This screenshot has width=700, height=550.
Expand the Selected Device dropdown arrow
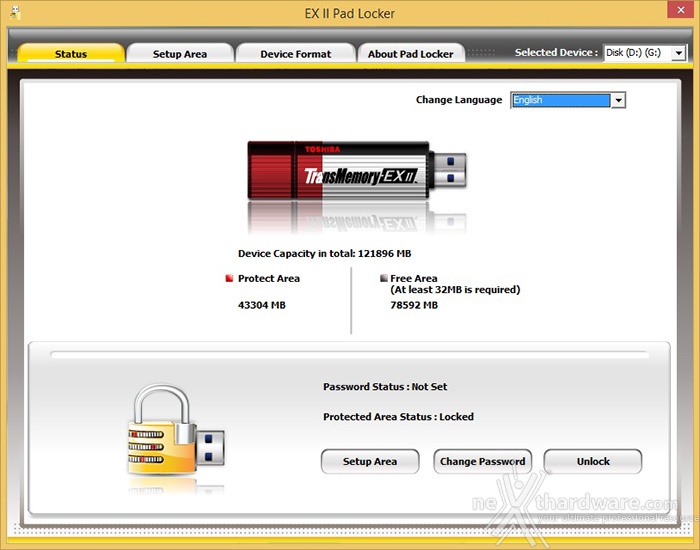[679, 53]
